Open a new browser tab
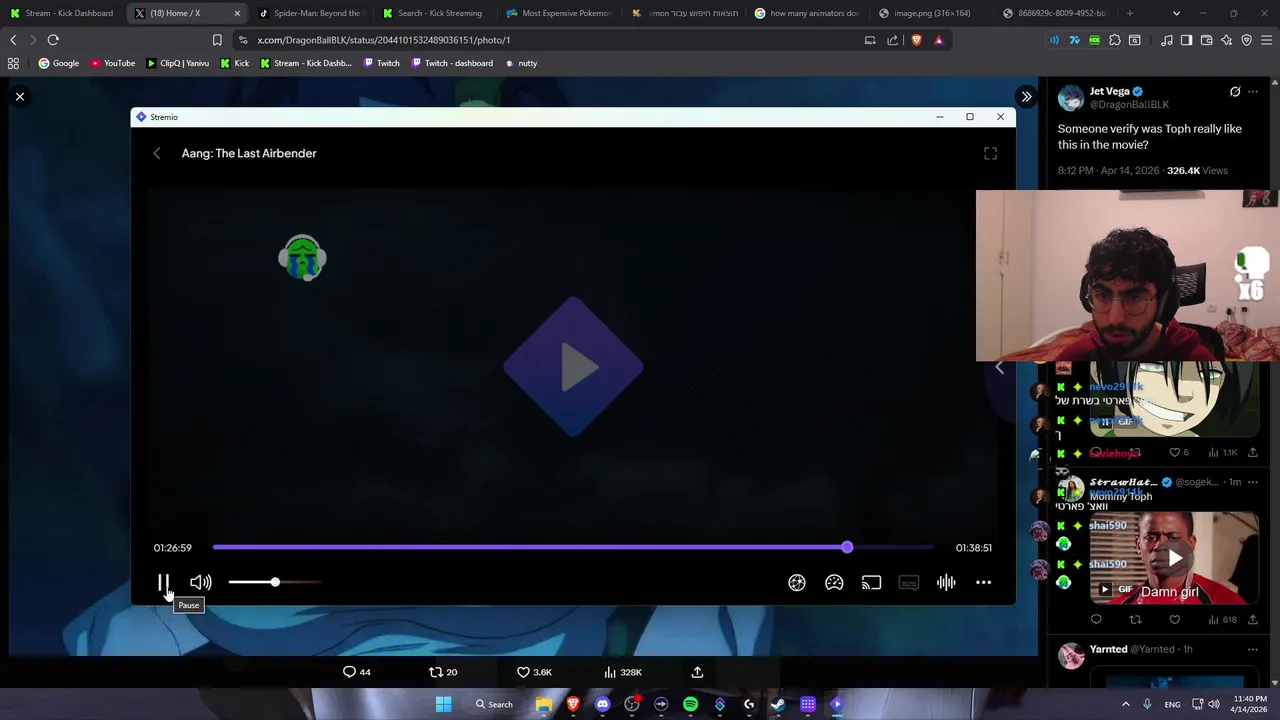 (x=1130, y=13)
